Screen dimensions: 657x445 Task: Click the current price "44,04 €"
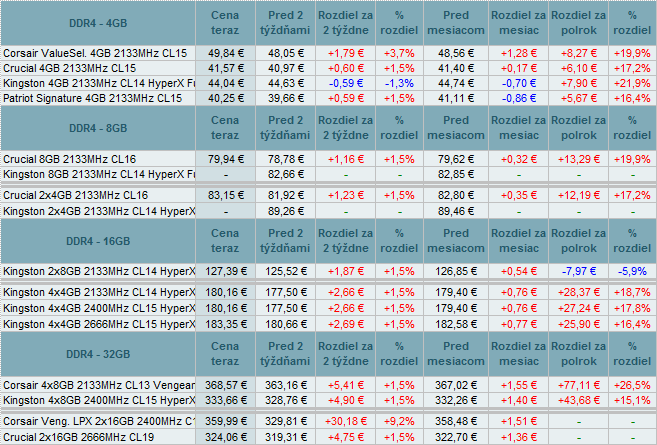[x=226, y=83]
